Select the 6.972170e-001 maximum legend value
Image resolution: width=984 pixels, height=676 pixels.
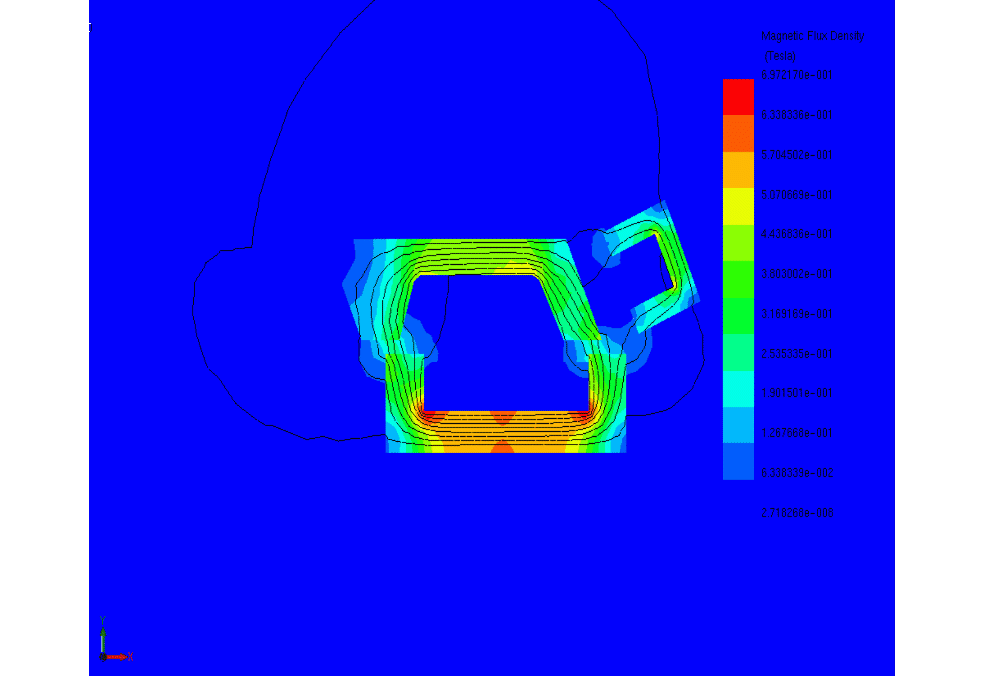[x=797, y=76]
